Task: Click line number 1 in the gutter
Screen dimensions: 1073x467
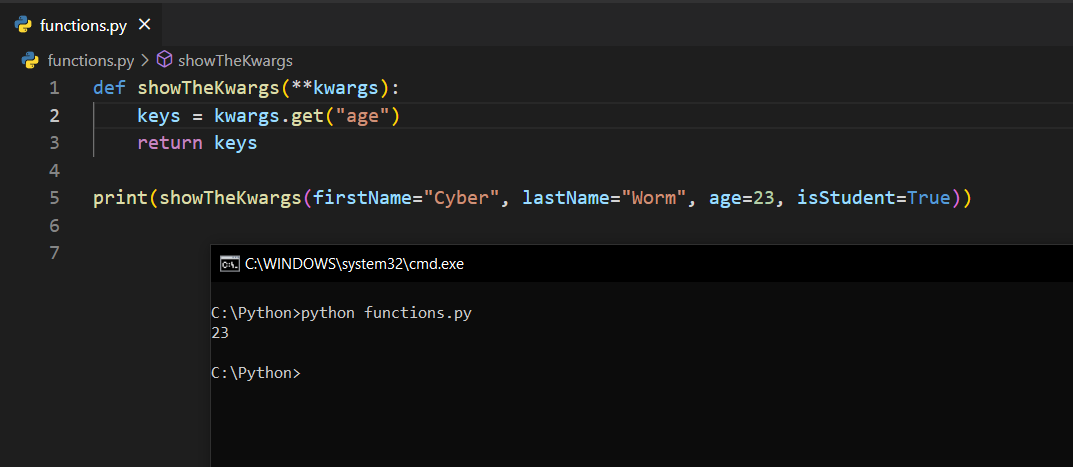Action: (x=54, y=88)
